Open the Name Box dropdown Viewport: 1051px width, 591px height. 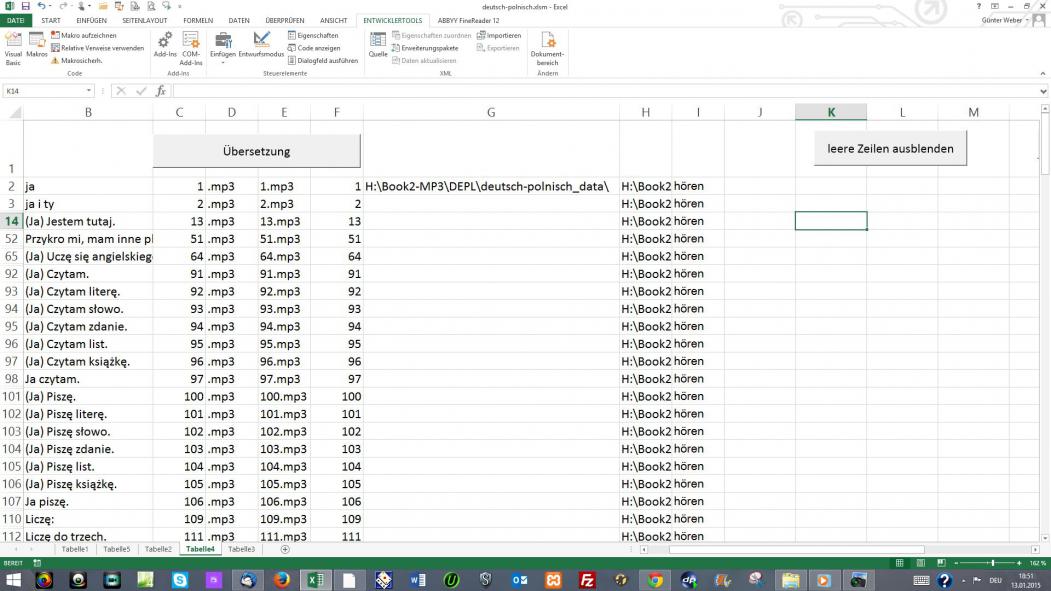click(x=88, y=91)
